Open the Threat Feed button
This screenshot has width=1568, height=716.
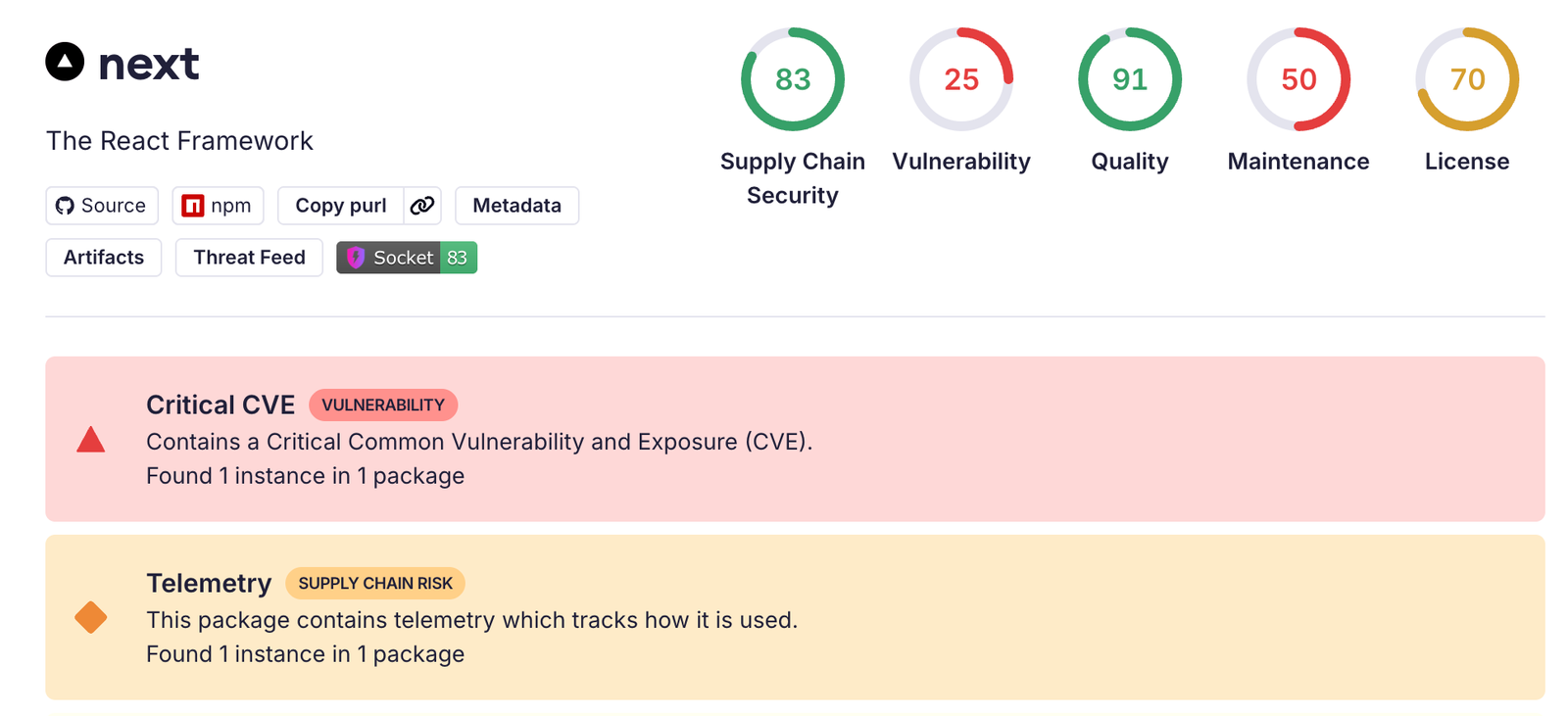pos(249,258)
